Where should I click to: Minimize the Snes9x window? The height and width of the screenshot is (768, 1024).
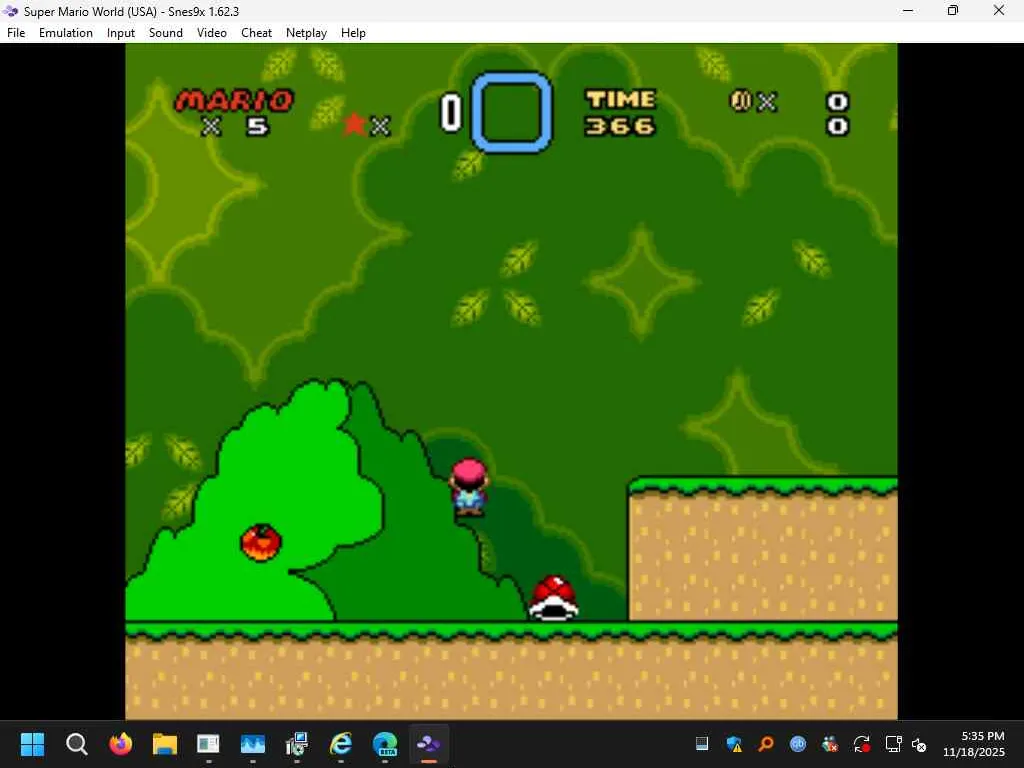(908, 10)
